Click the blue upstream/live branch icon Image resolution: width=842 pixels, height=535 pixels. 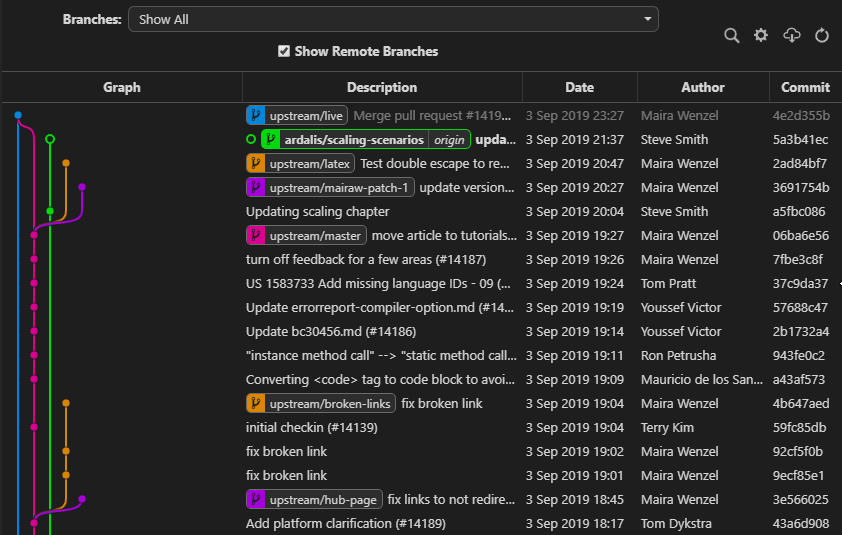[256, 115]
